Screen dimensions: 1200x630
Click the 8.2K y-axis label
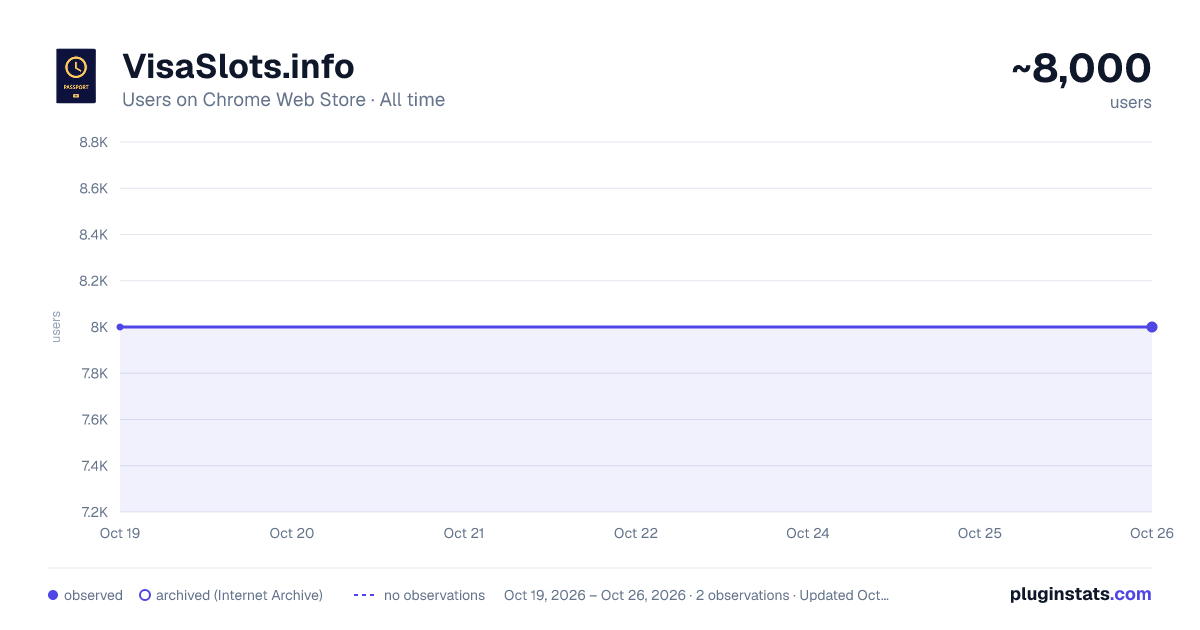[93, 281]
